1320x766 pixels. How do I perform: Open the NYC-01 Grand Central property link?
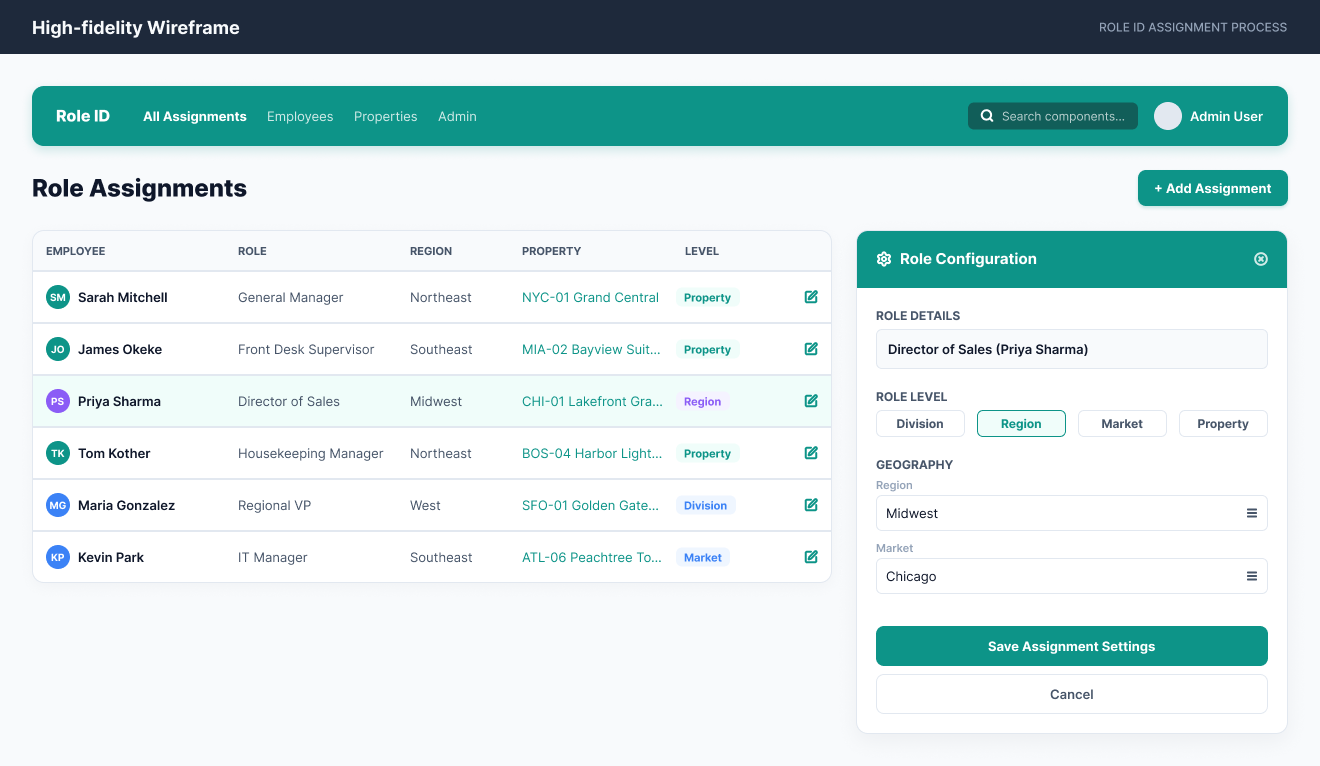coord(590,297)
